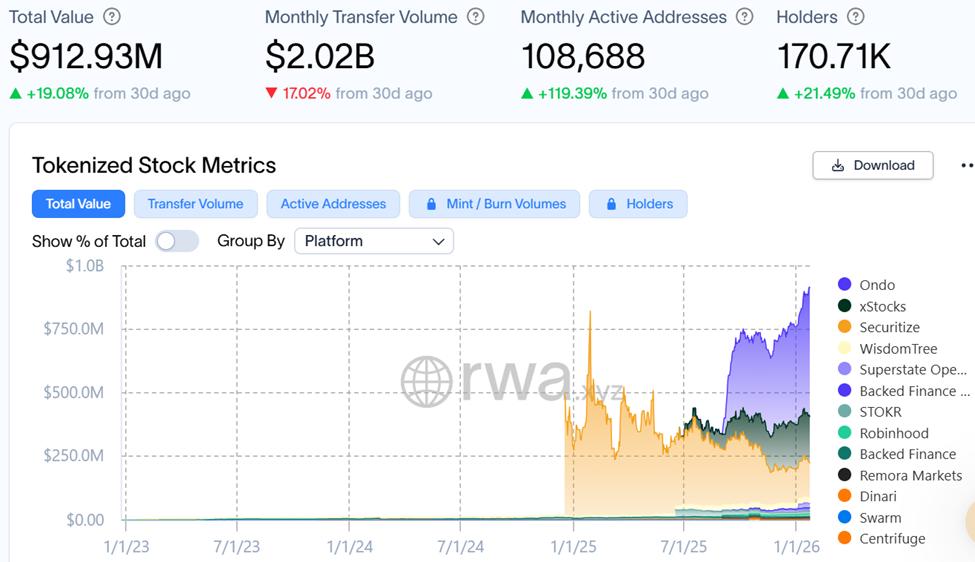Click the WisdomTree legend entry
Image resolution: width=975 pixels, height=562 pixels.
point(898,348)
